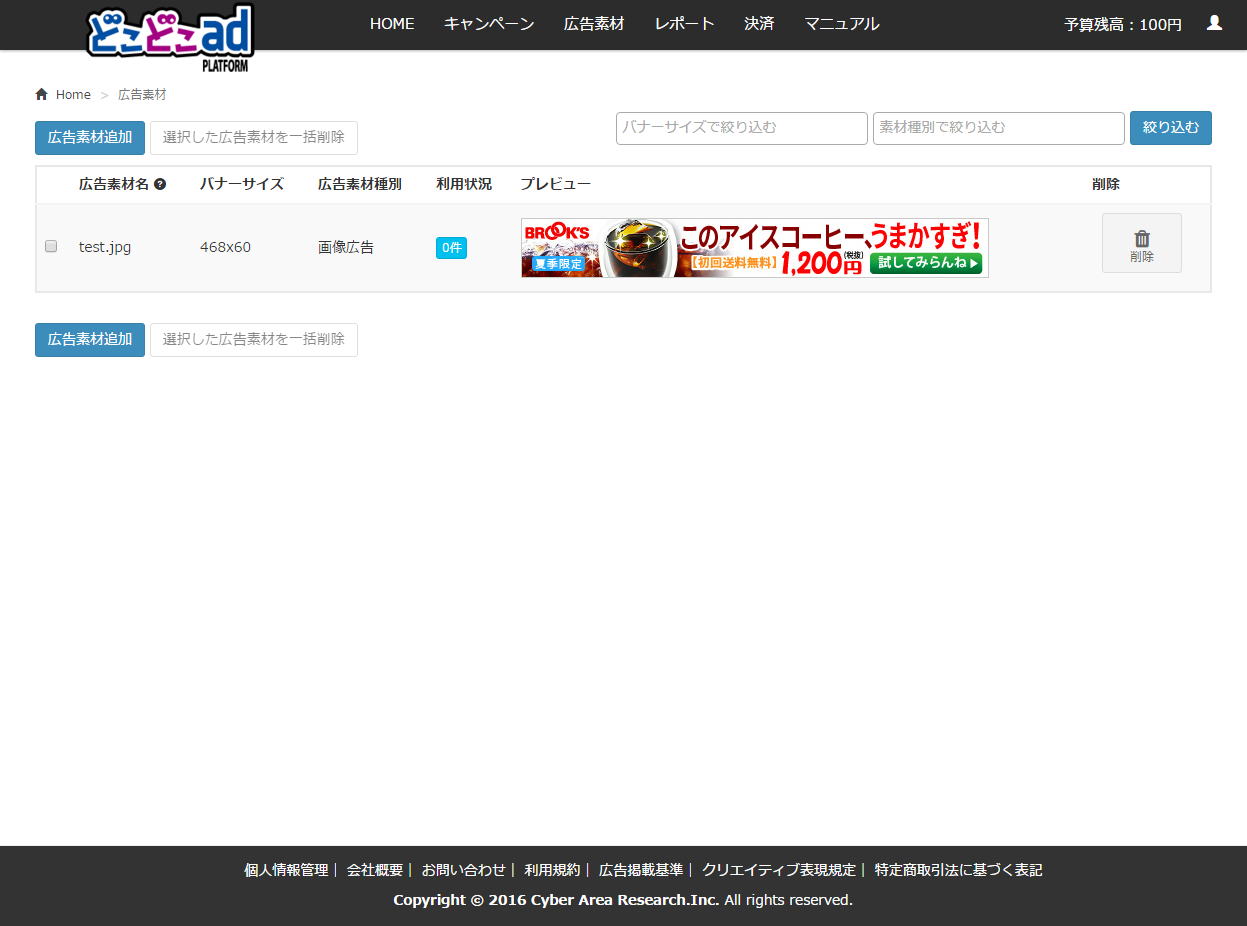Click the test.jpg file name

(105, 247)
